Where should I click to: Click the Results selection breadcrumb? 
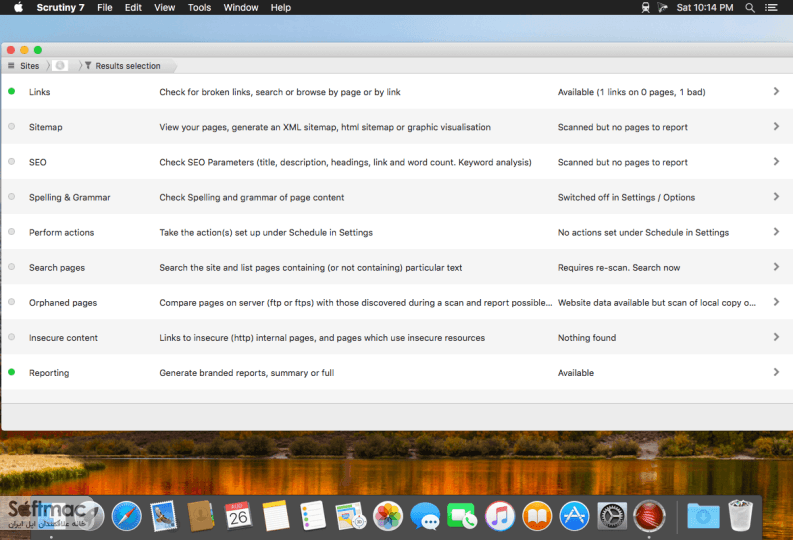127,66
